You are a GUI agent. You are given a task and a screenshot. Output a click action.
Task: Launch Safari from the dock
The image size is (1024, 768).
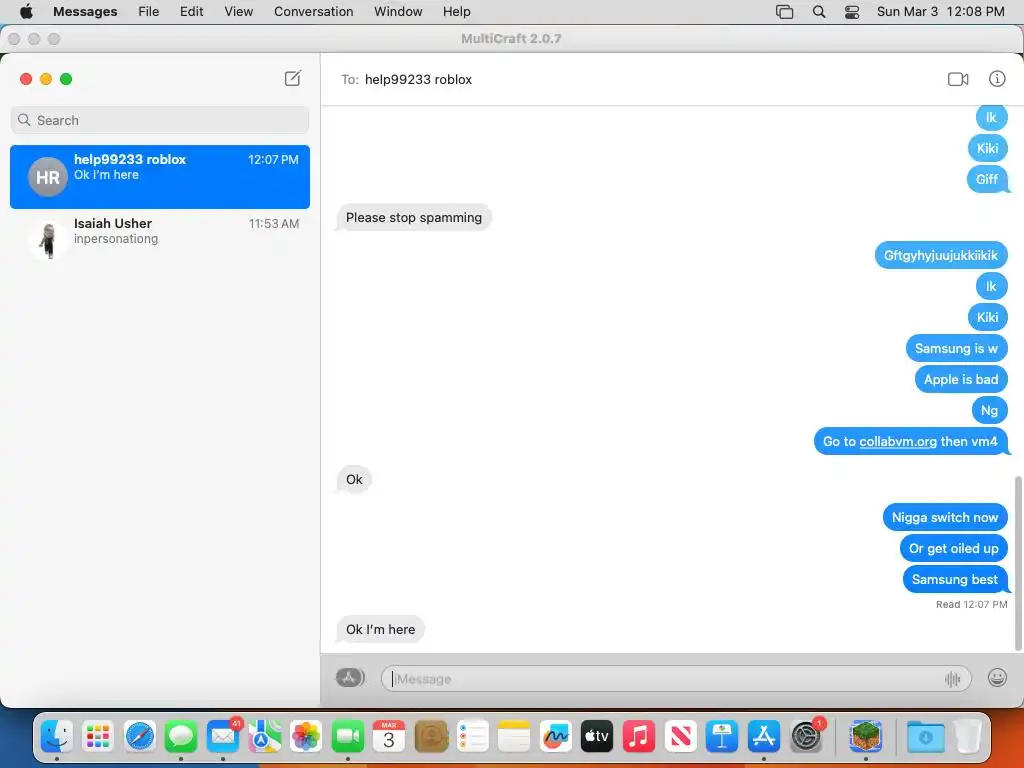click(x=140, y=737)
